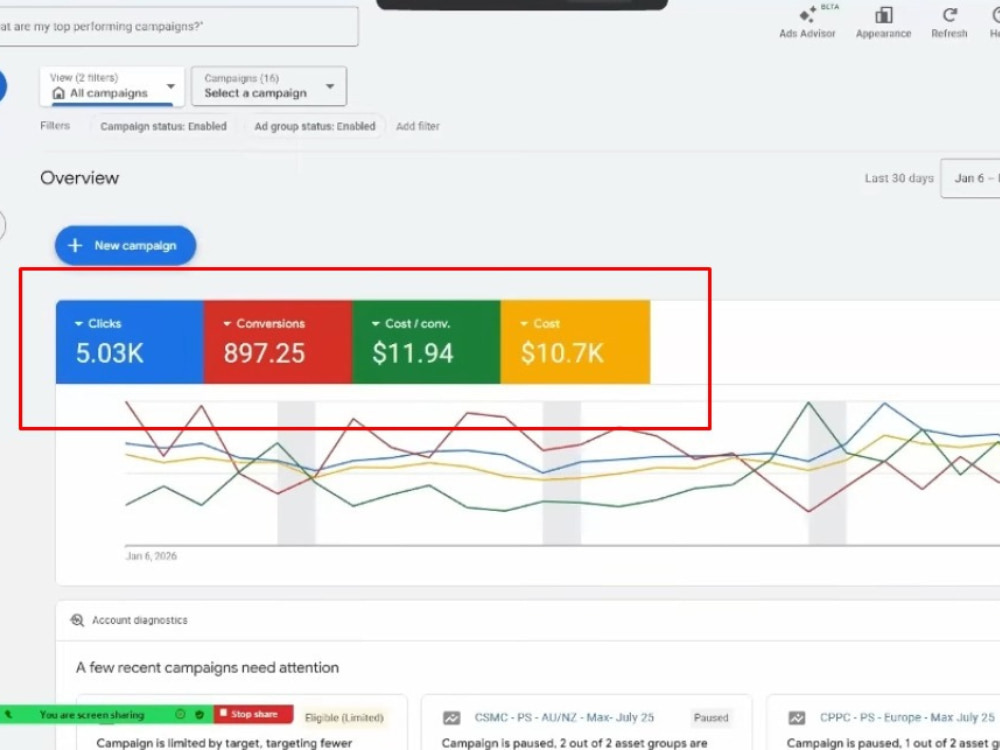Click the $10.7K cost value
The width and height of the screenshot is (1000, 750).
click(562, 353)
